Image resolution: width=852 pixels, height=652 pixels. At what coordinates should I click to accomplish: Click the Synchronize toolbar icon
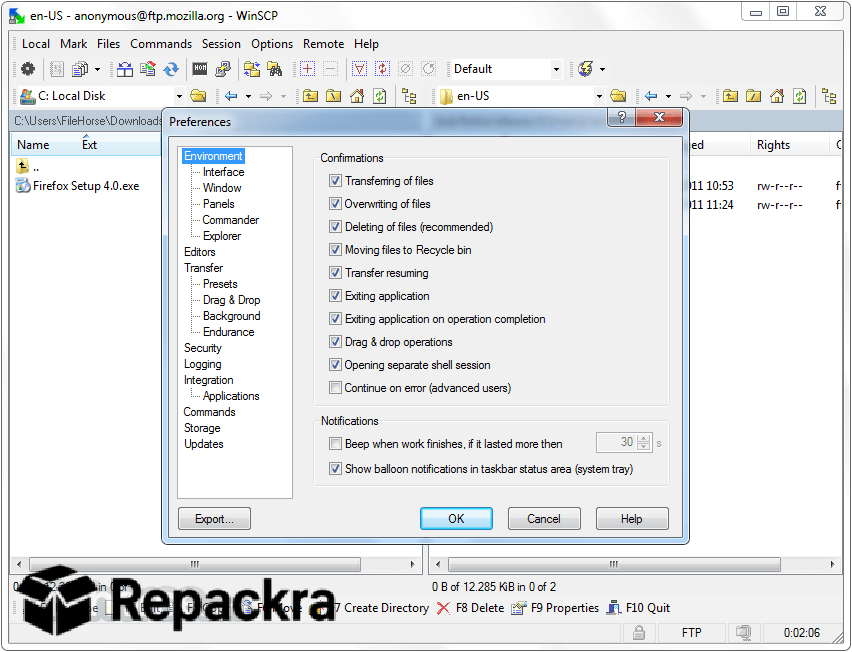tap(148, 69)
